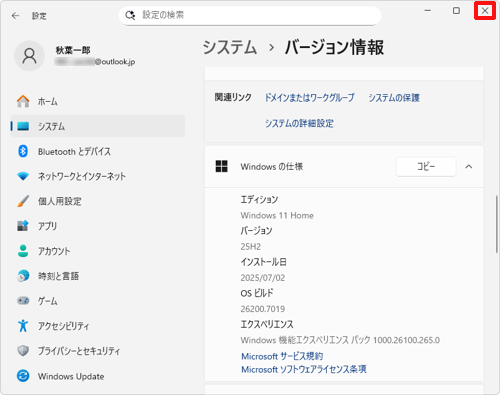
Task: Open アカウント in the sidebar
Action: [x=98, y=251]
